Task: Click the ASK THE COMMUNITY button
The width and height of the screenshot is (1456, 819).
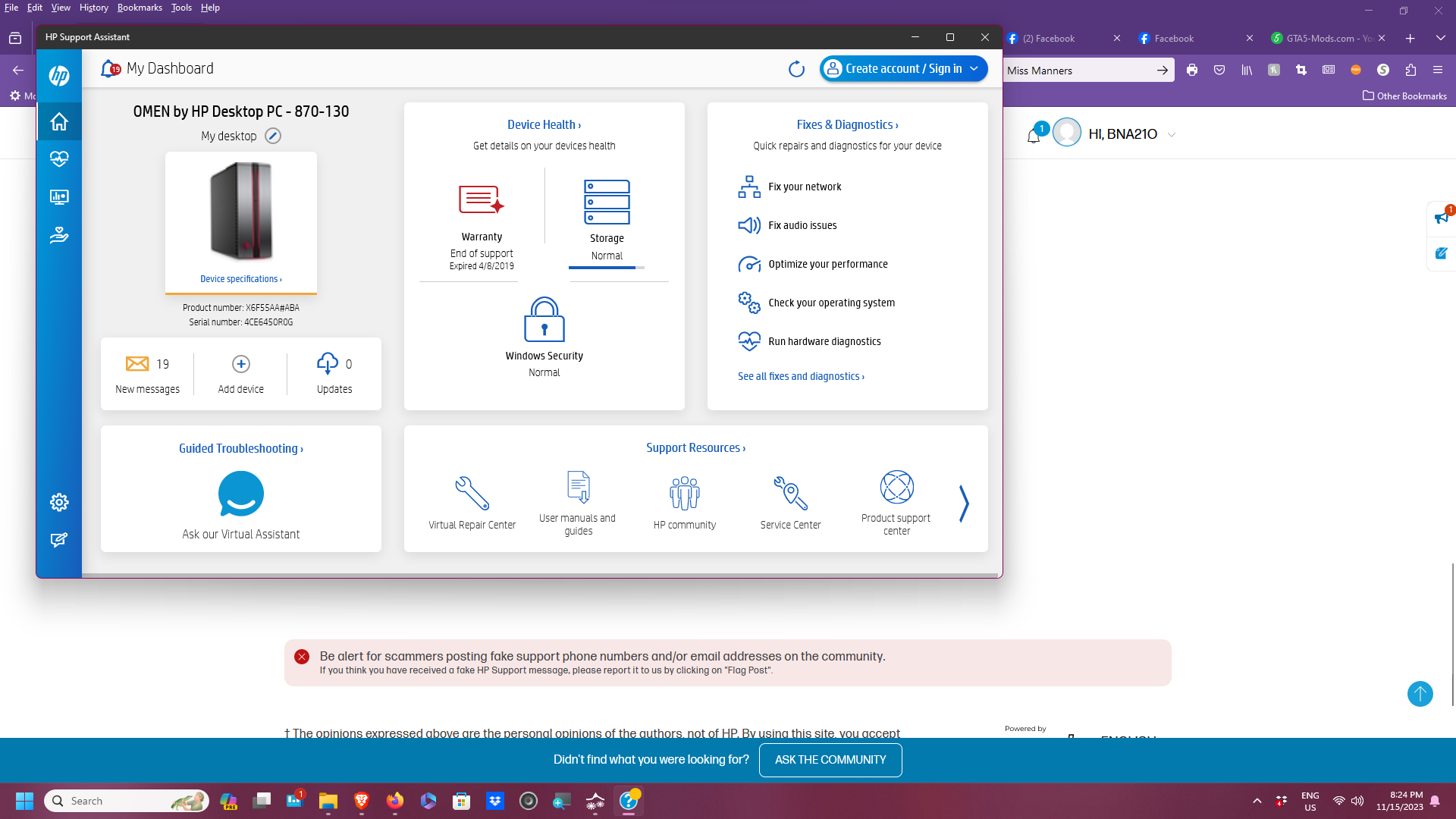Action: point(830,760)
